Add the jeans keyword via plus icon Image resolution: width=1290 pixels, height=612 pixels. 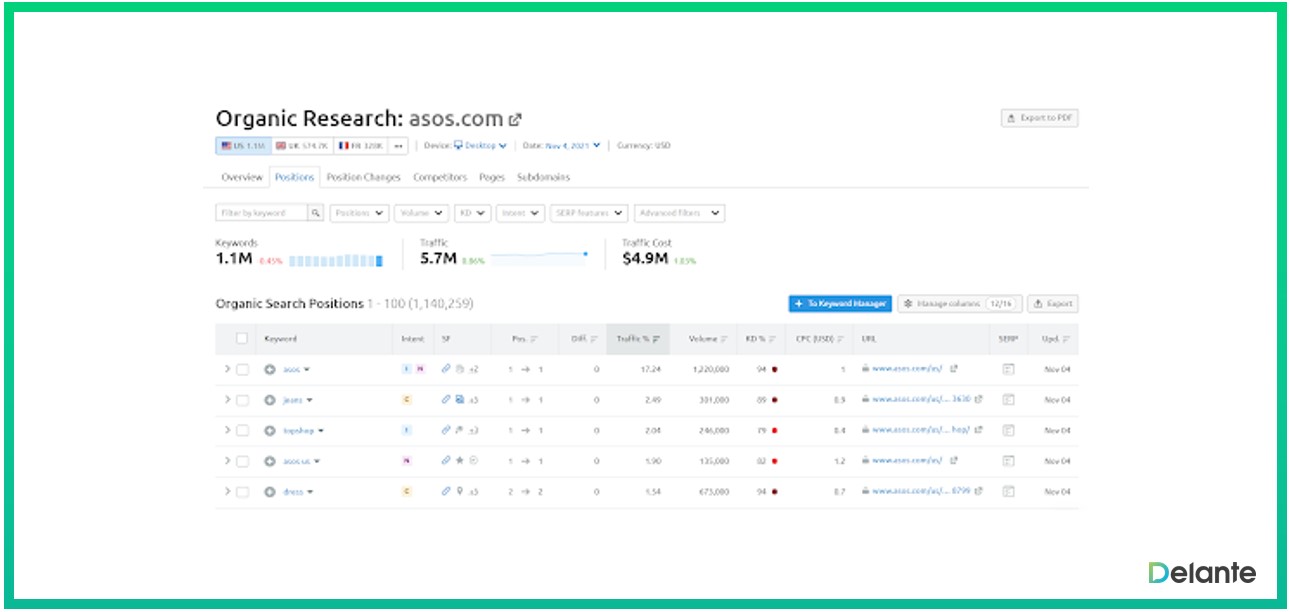pyautogui.click(x=269, y=400)
